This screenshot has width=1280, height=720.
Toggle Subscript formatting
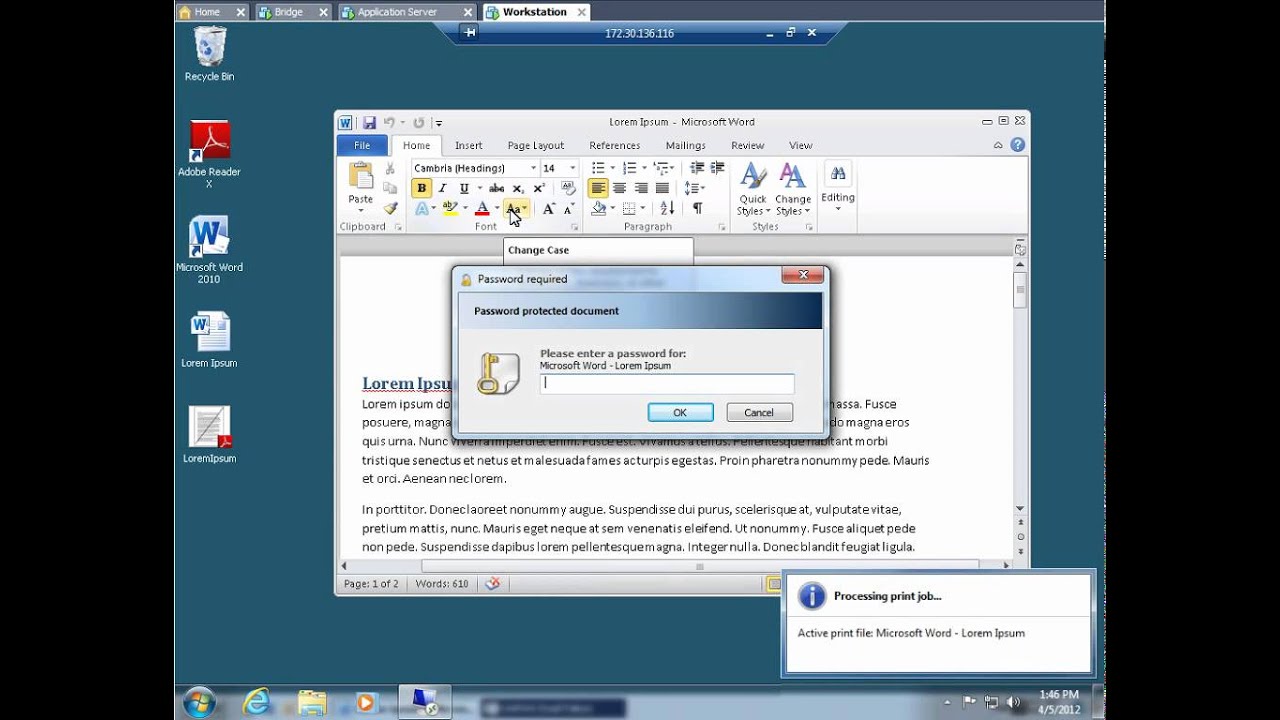(518, 188)
